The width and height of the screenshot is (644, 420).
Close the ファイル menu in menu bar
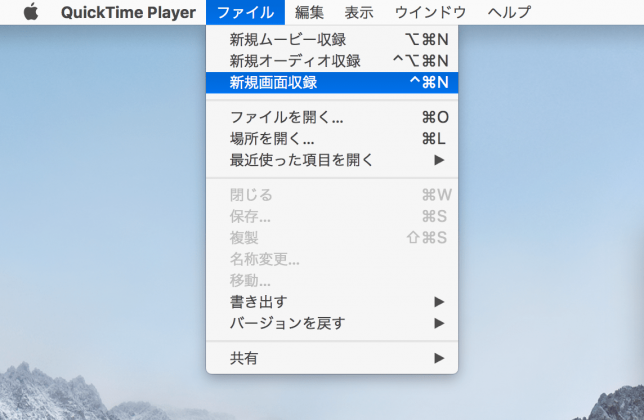245,12
